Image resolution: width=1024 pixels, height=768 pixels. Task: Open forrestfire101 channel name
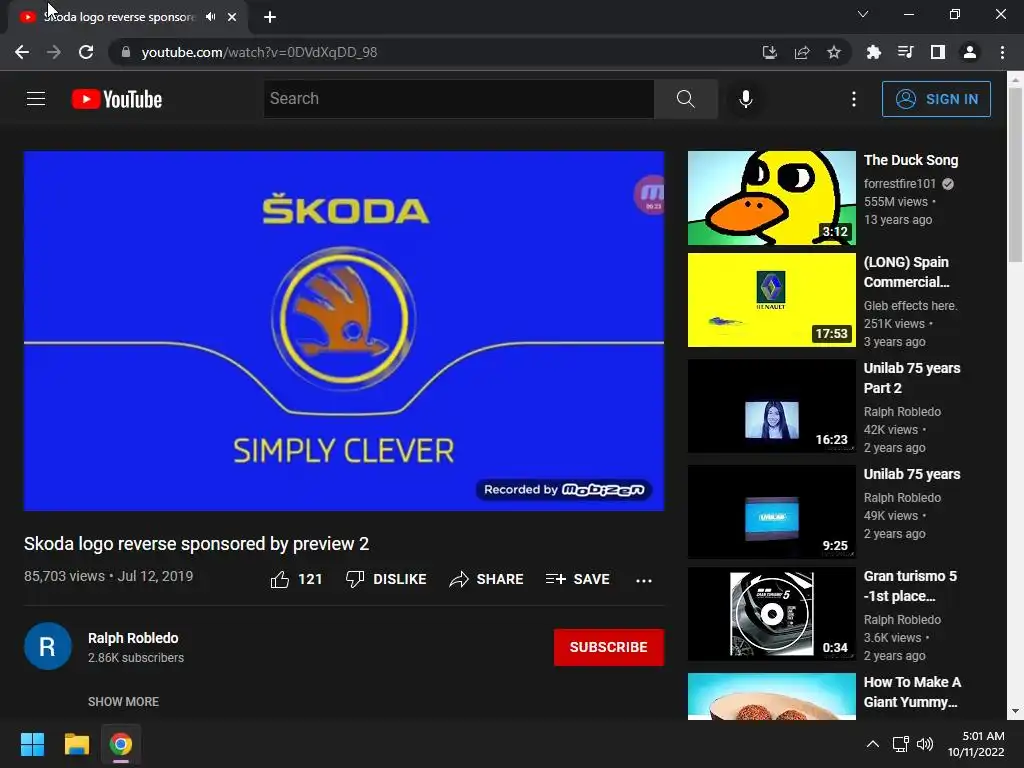(x=900, y=184)
